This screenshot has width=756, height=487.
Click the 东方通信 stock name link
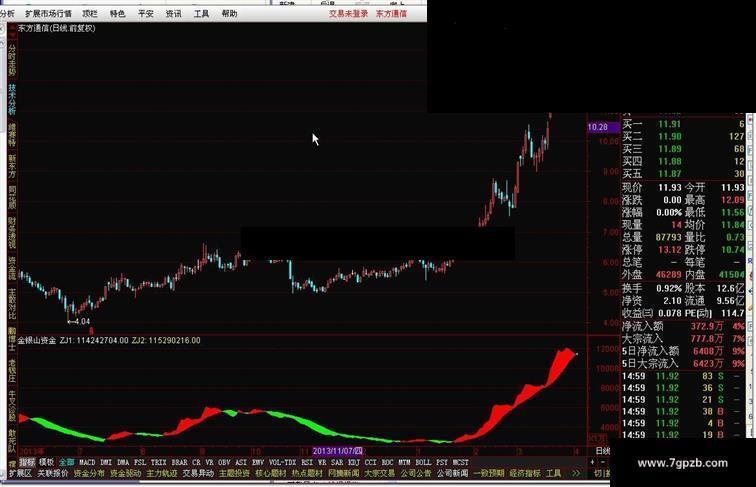pos(392,14)
